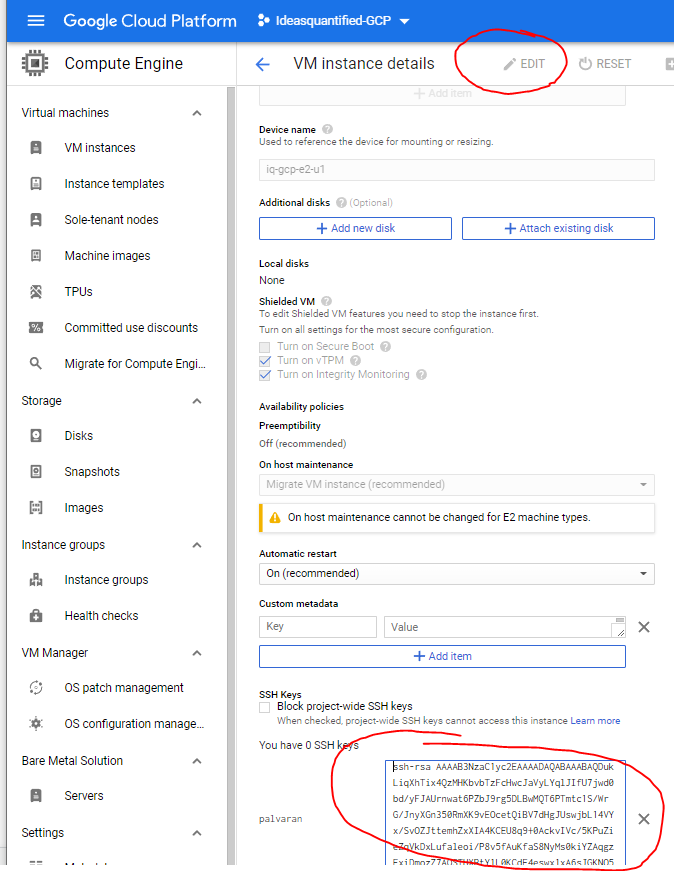This screenshot has width=674, height=871.
Task: Open help for Integrity Monitoring
Action: pyautogui.click(x=421, y=374)
